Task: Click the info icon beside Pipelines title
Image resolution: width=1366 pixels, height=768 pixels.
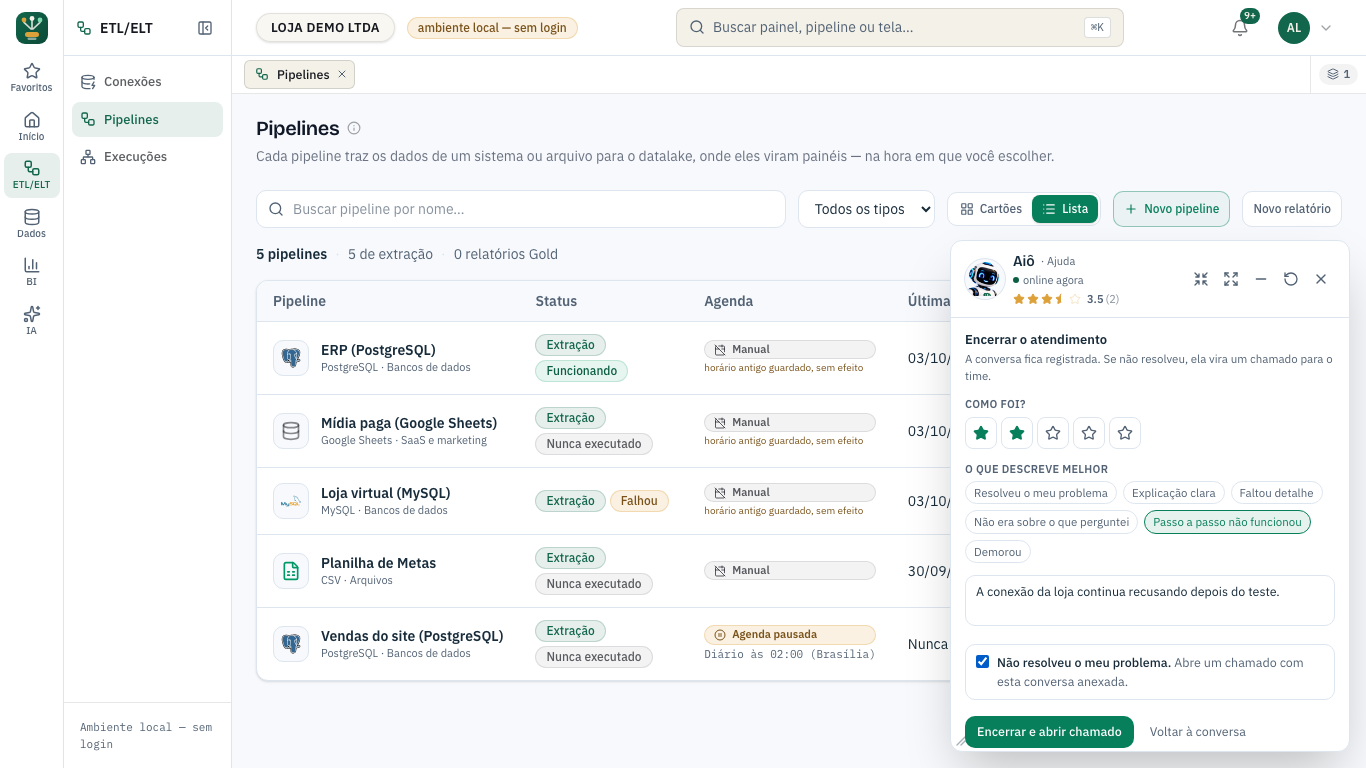Action: tap(354, 128)
